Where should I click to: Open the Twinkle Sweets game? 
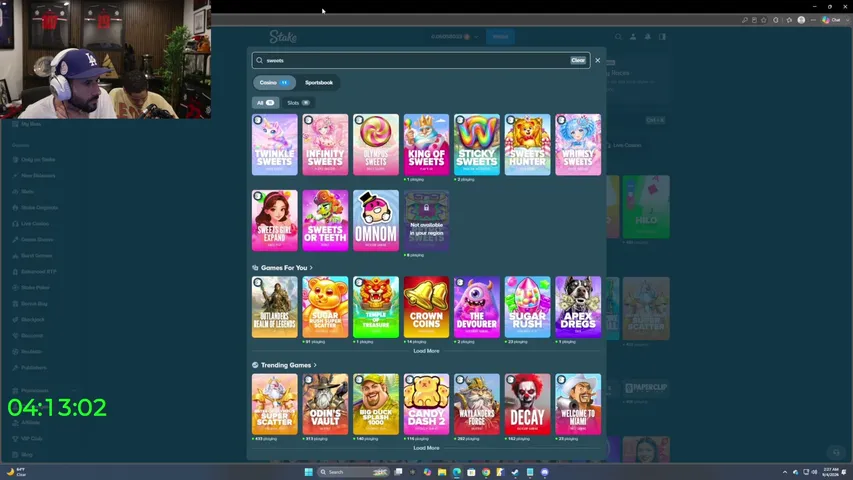point(275,145)
